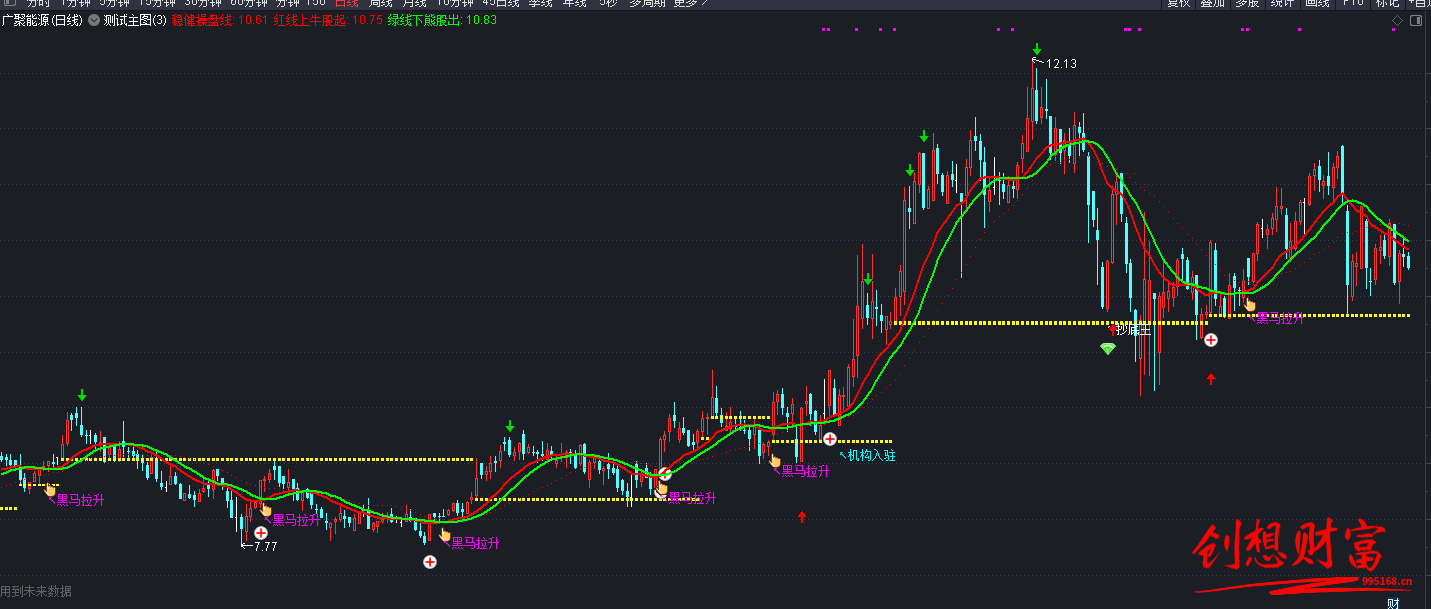
Task: Click the plus-circle marker next to 7.77
Action: click(261, 533)
